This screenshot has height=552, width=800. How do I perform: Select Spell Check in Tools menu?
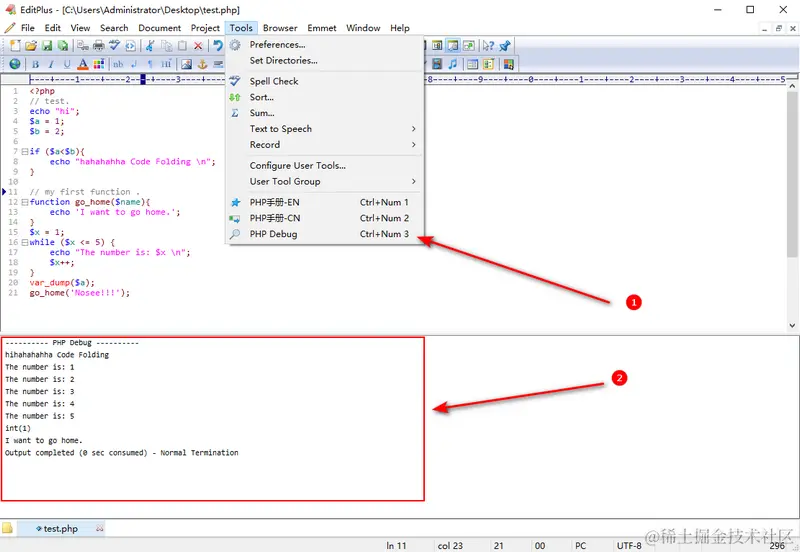(324, 82)
